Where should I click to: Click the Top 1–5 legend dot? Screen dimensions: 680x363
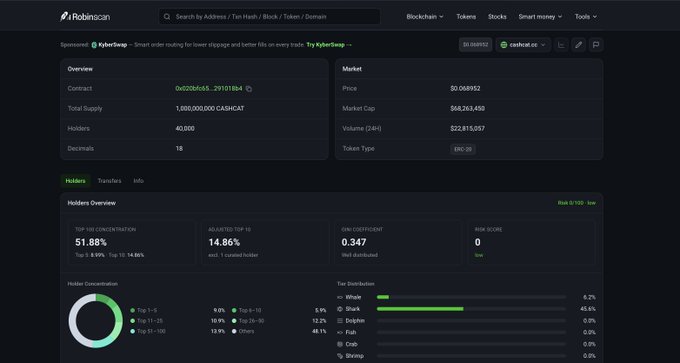click(x=132, y=311)
